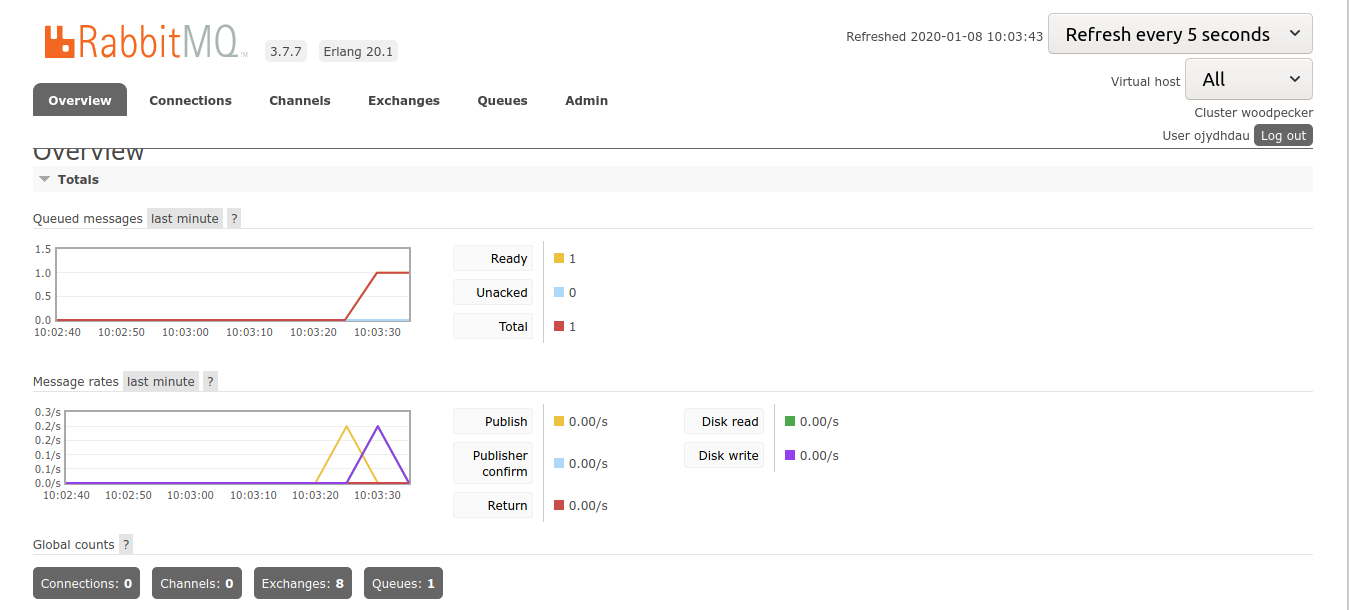Click the Publish 0.00/s value

click(x=588, y=421)
